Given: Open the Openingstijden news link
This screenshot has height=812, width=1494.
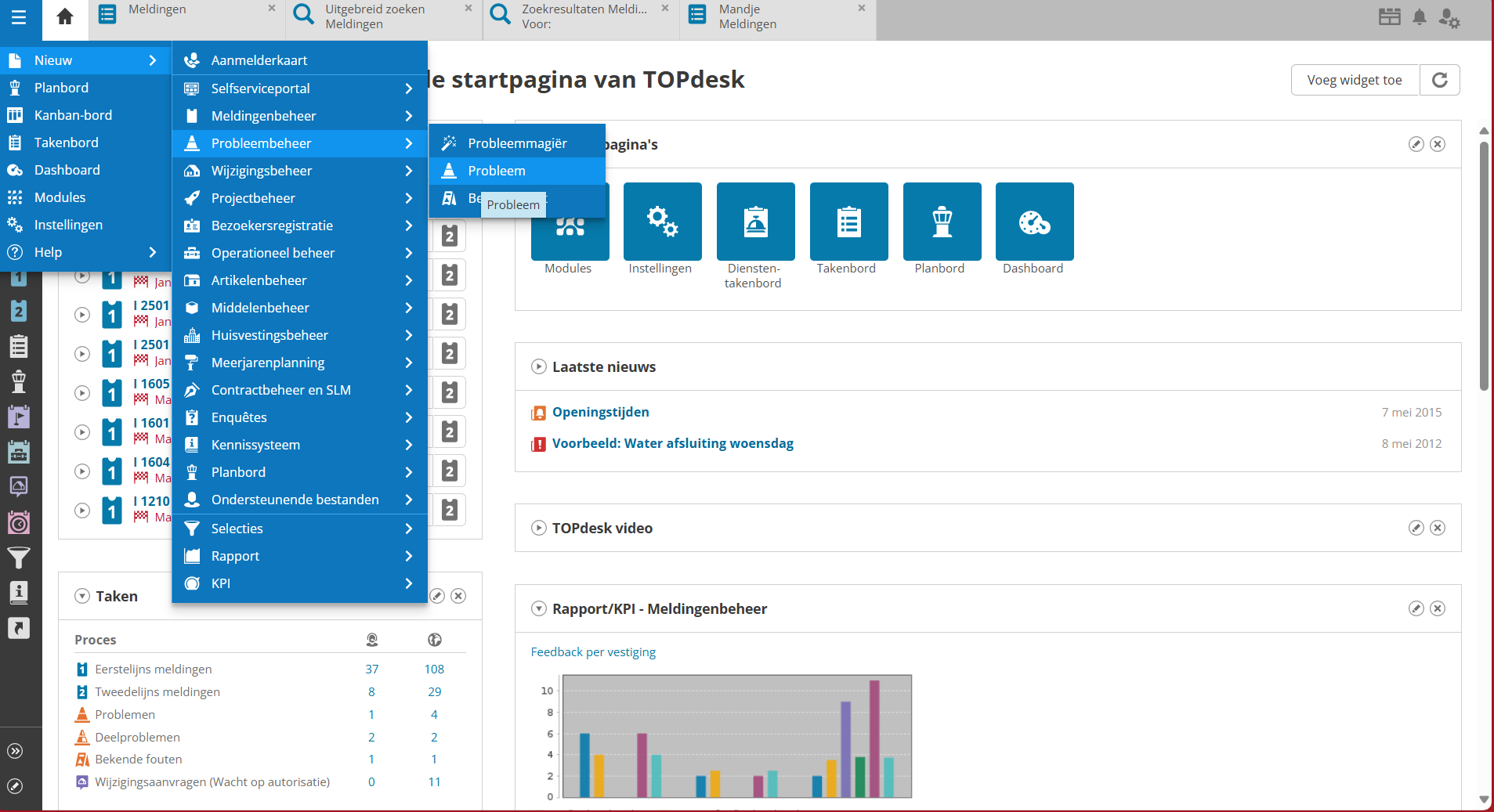Looking at the screenshot, I should point(600,412).
